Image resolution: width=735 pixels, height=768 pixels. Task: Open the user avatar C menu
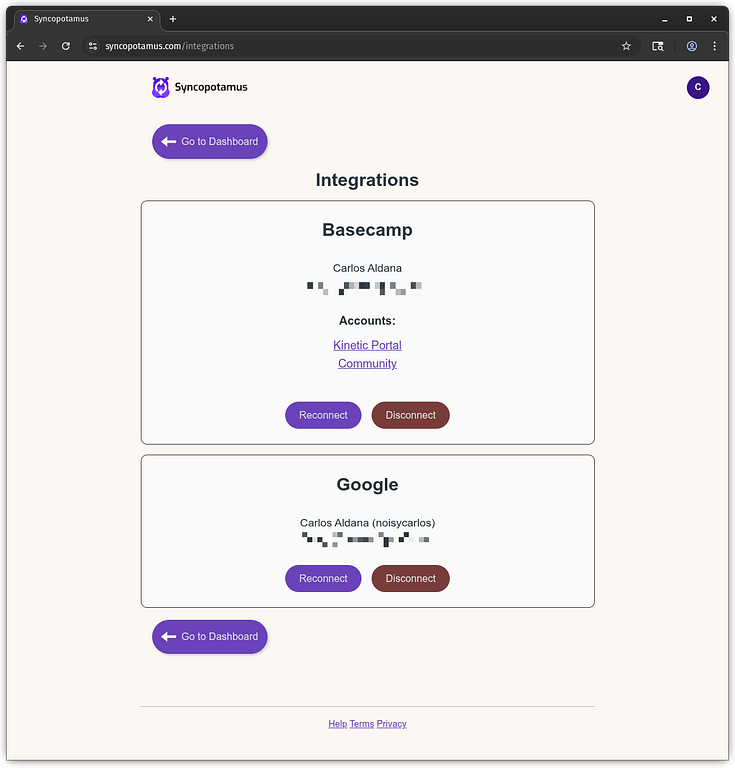point(698,88)
